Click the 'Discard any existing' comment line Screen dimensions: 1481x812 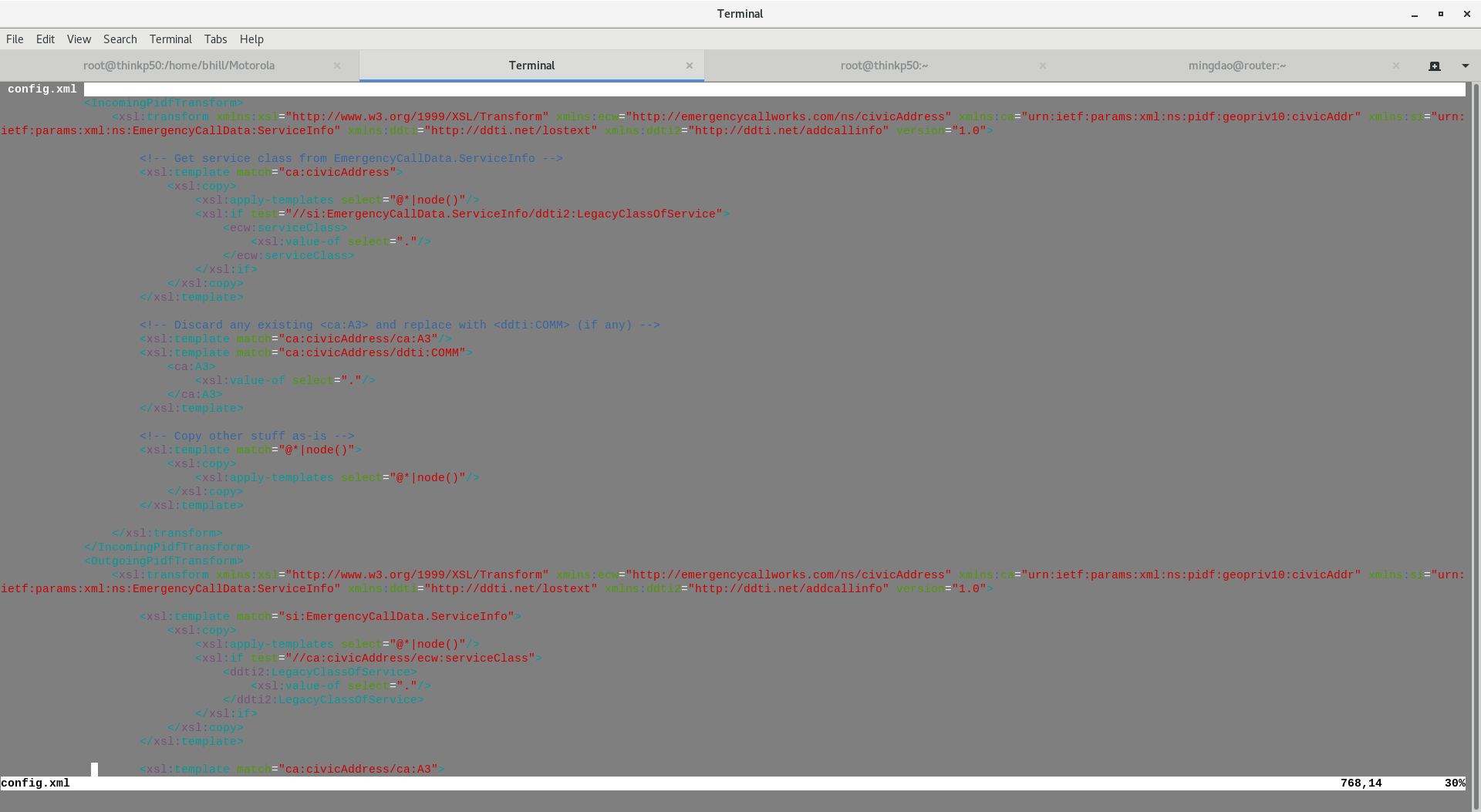[400, 325]
